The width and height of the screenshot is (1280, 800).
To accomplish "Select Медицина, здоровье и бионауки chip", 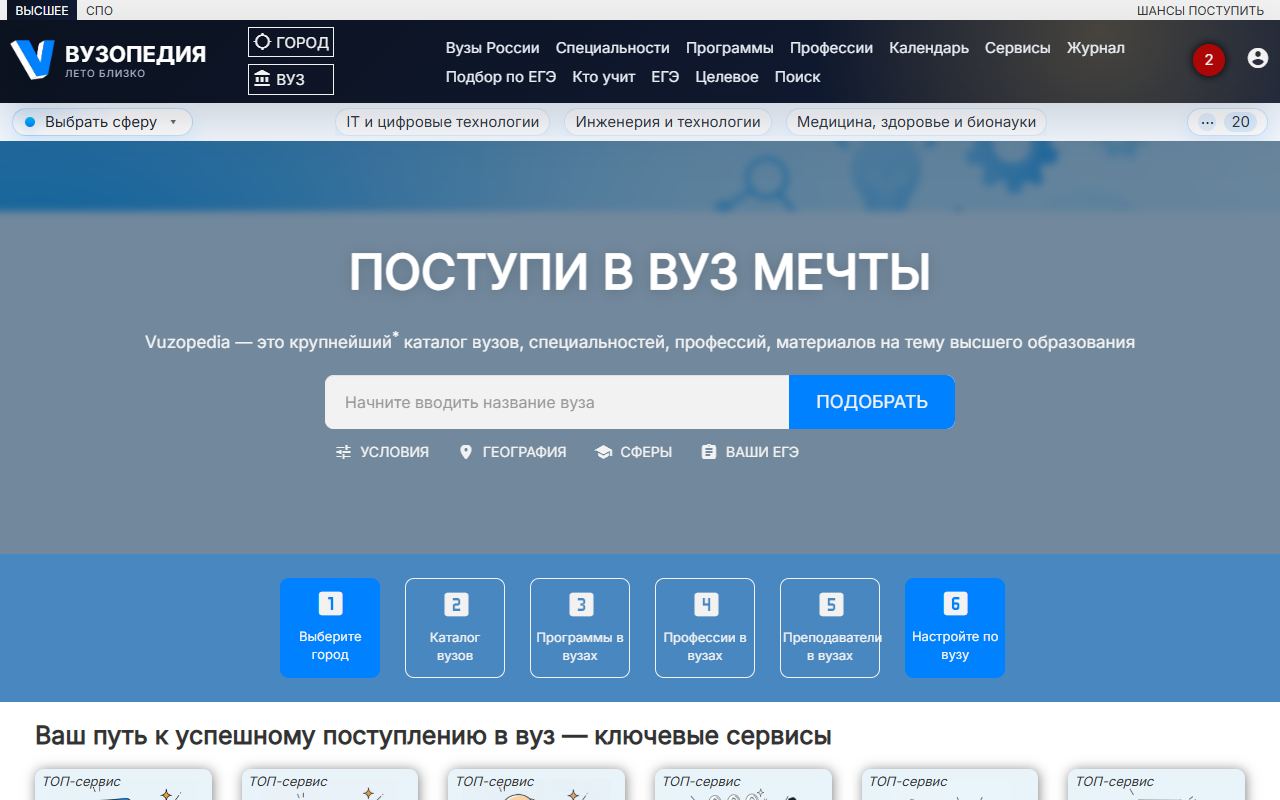I will click(x=917, y=122).
